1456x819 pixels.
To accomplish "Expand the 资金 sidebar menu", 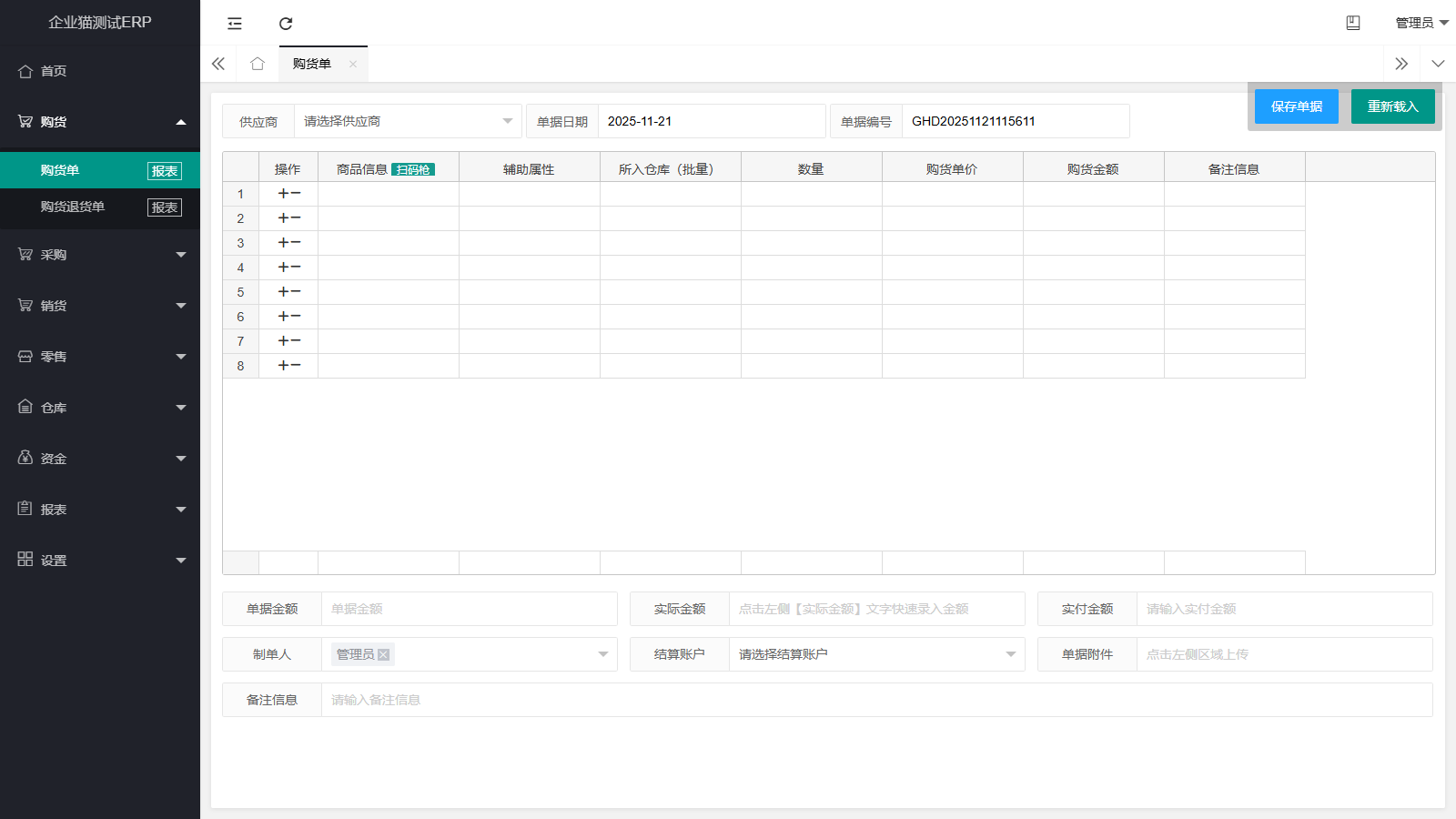I will 100,459.
